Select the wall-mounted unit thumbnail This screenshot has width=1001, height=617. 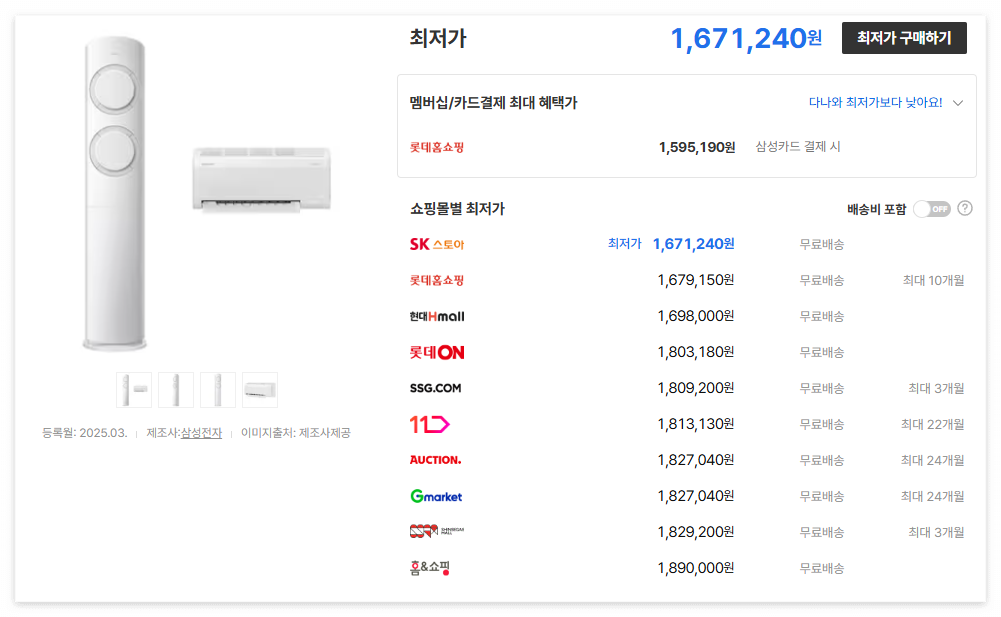click(x=259, y=389)
